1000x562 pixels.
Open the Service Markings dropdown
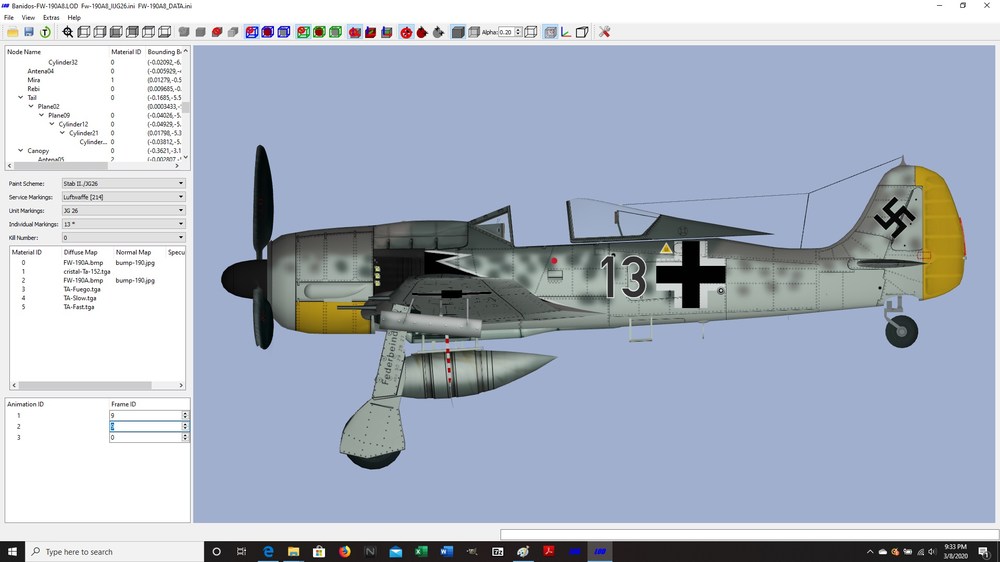(123, 196)
